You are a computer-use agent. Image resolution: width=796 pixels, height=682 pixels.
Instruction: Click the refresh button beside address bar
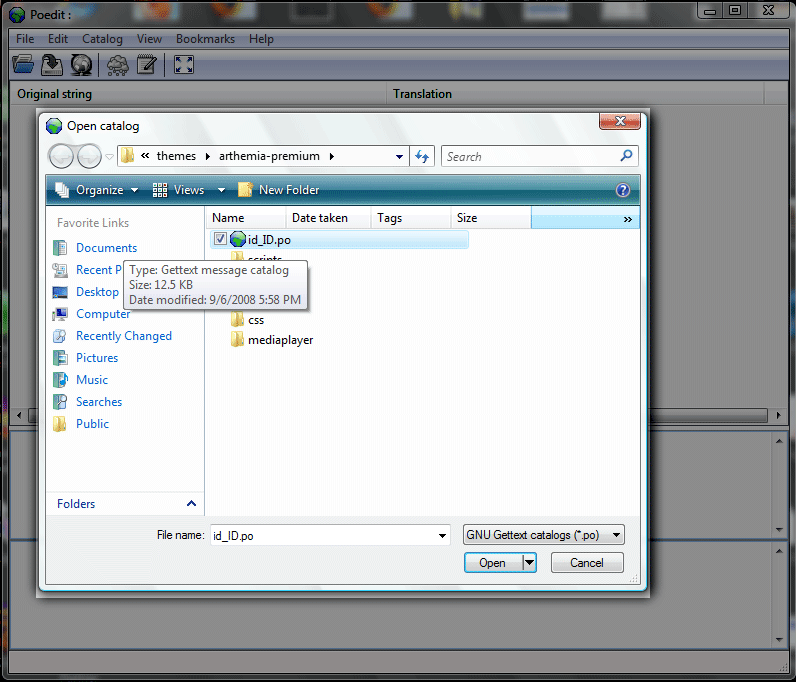coord(422,157)
